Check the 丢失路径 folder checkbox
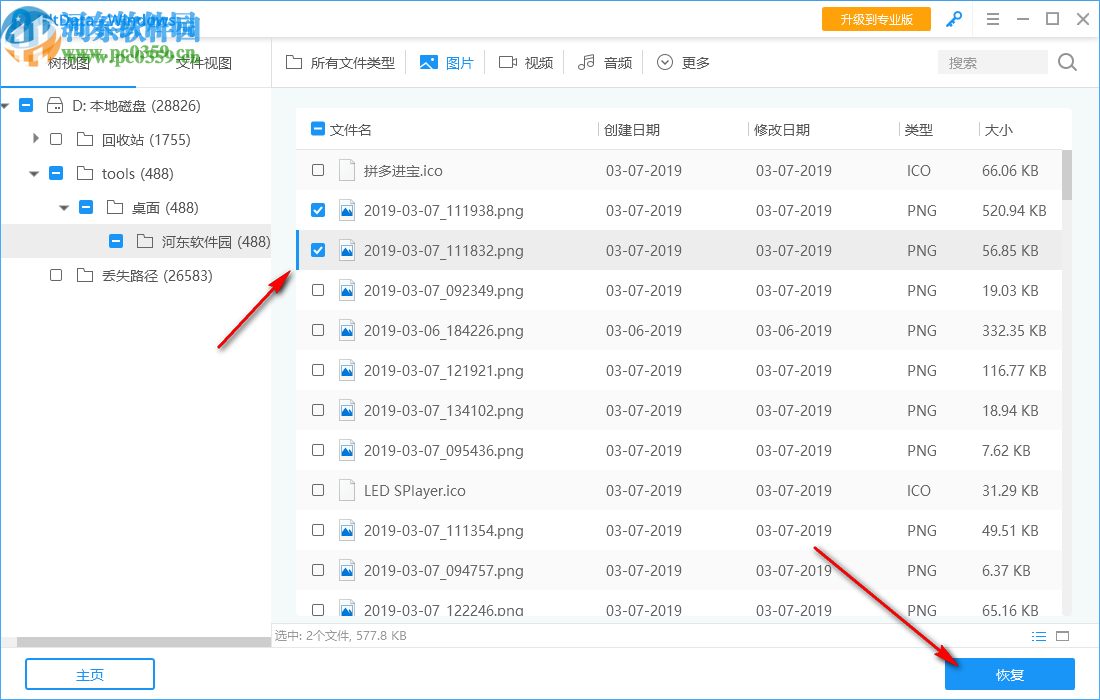Image resolution: width=1100 pixels, height=700 pixels. (x=56, y=275)
